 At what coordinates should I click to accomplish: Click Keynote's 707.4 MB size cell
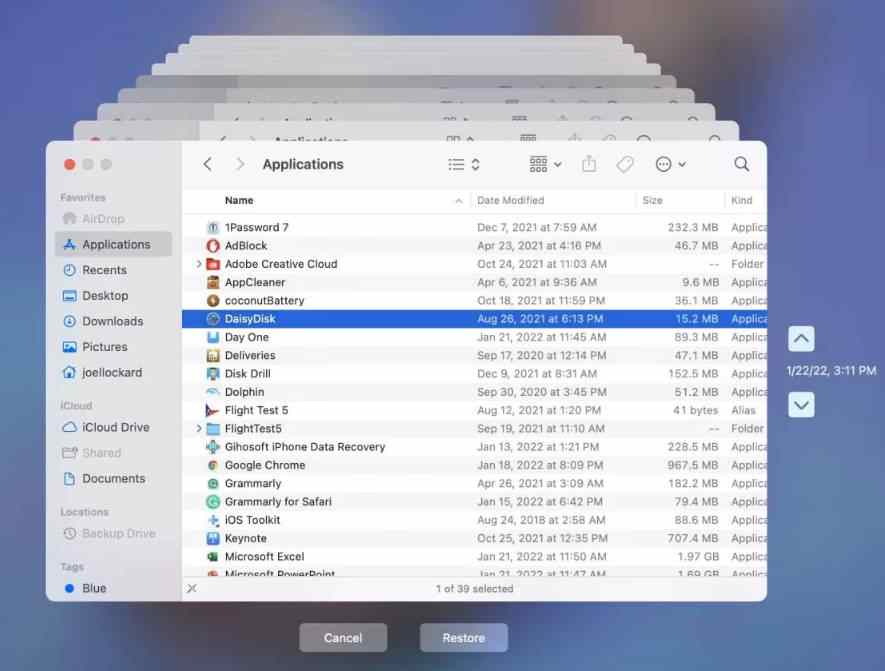pos(693,538)
